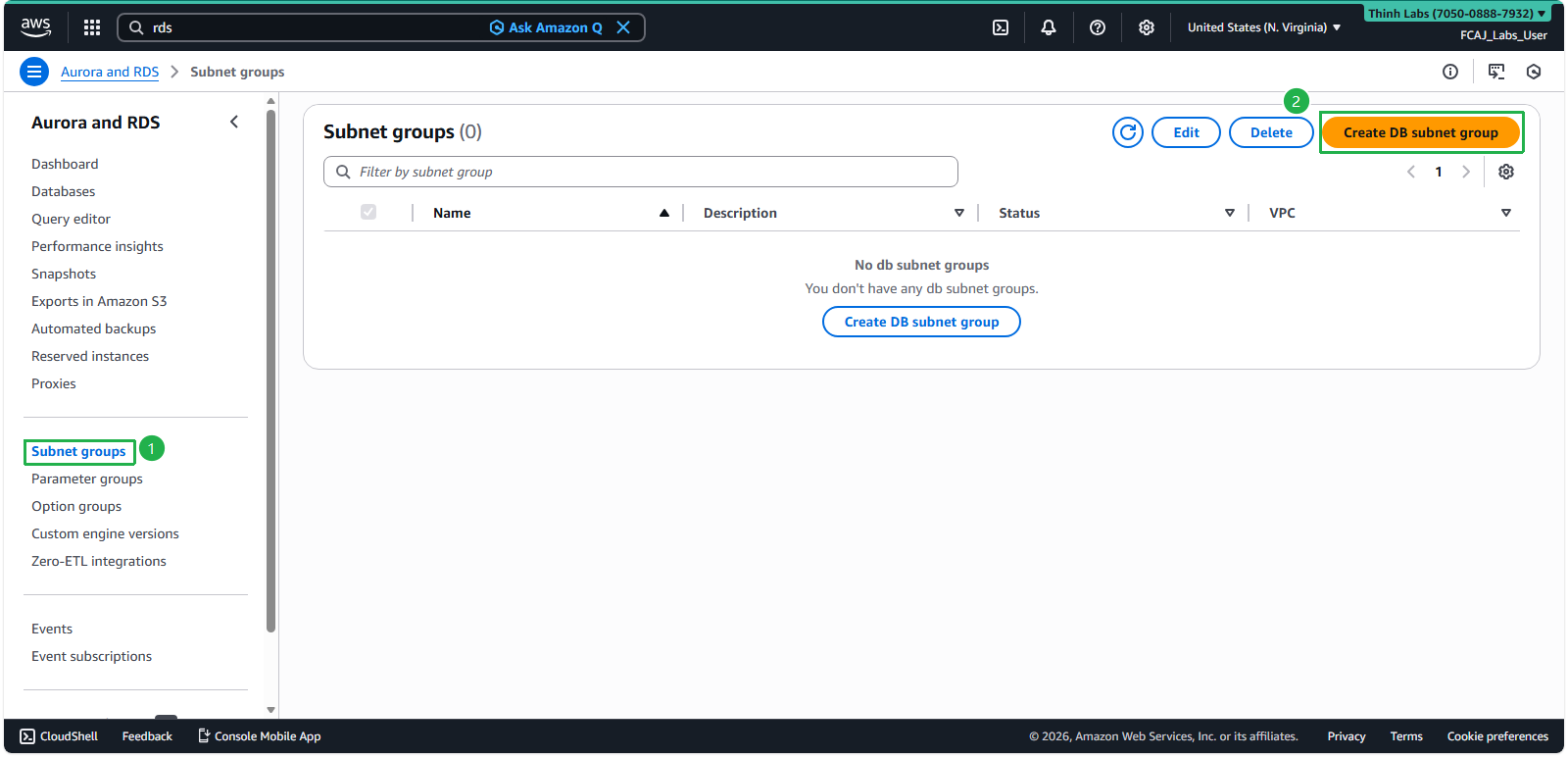The width and height of the screenshot is (1568, 757).
Task: Open Events in the sidebar
Action: click(x=52, y=629)
